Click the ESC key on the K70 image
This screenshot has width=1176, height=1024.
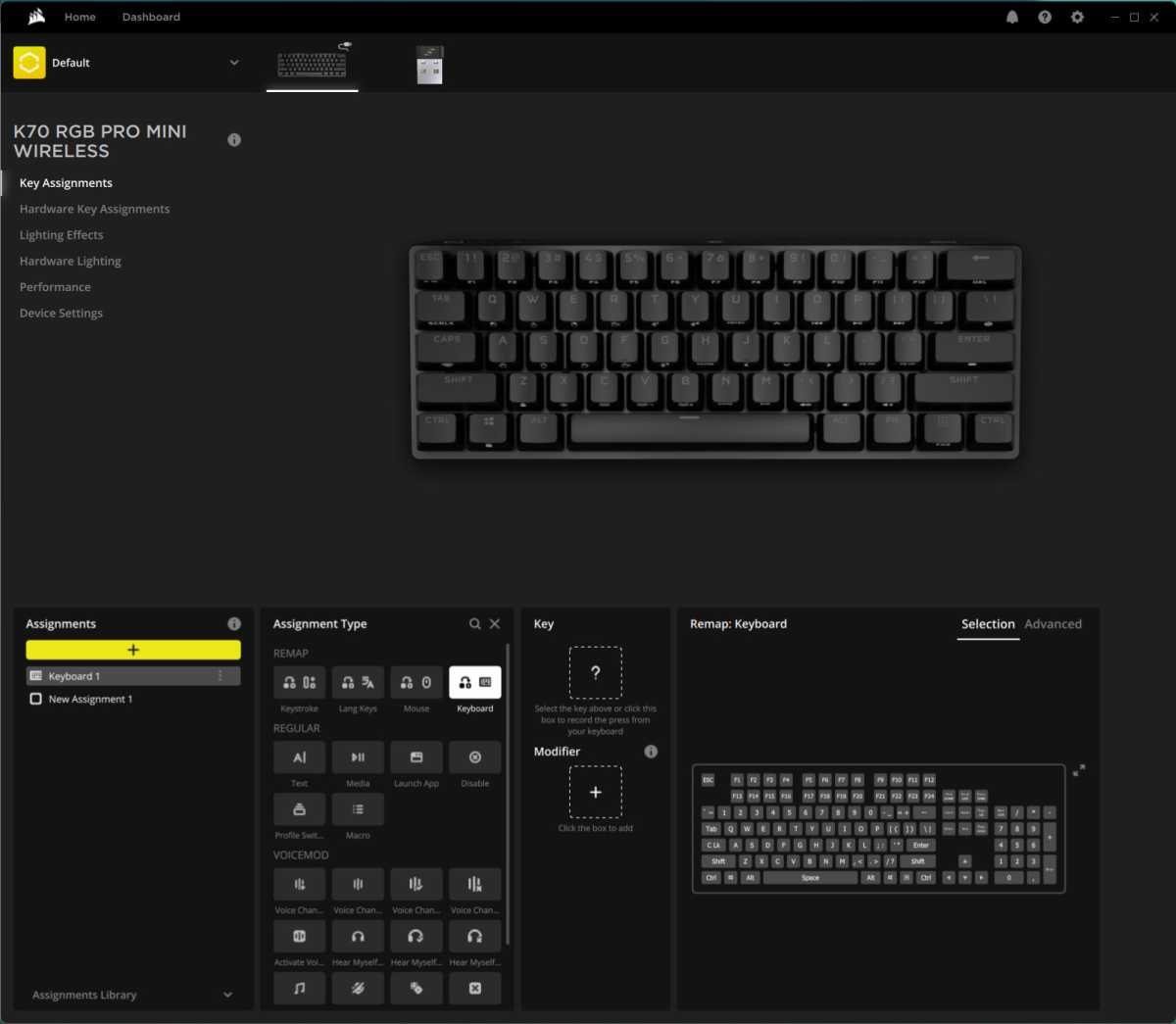tap(431, 268)
